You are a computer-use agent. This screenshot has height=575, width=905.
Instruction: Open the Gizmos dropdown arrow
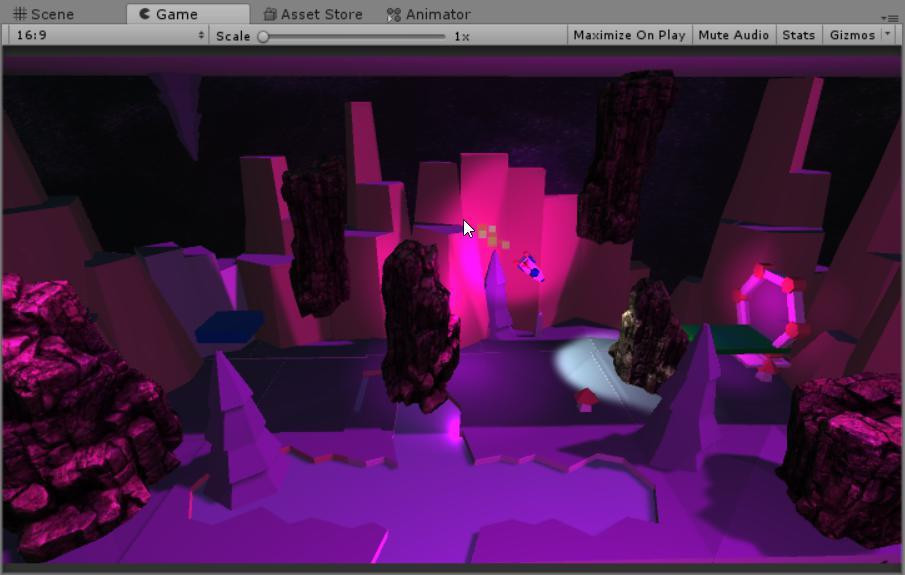click(x=888, y=33)
